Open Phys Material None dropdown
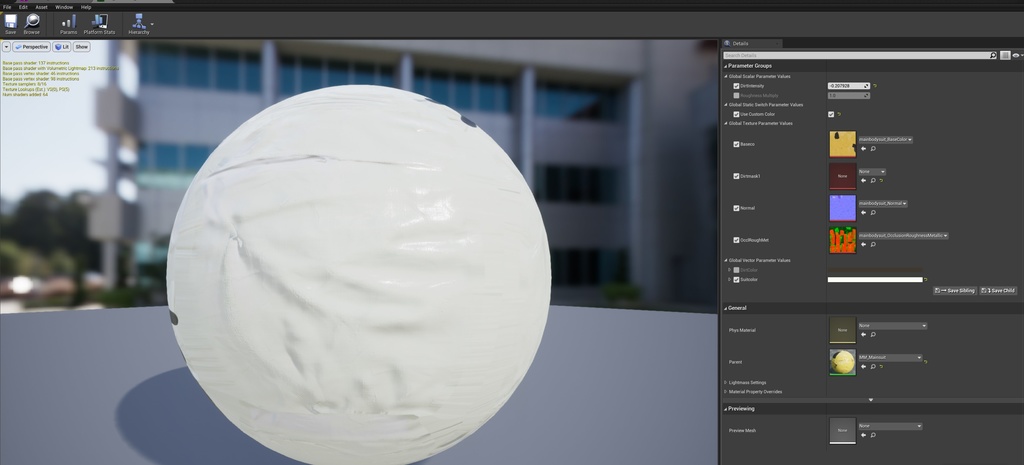This screenshot has height=465, width=1024. pos(893,325)
